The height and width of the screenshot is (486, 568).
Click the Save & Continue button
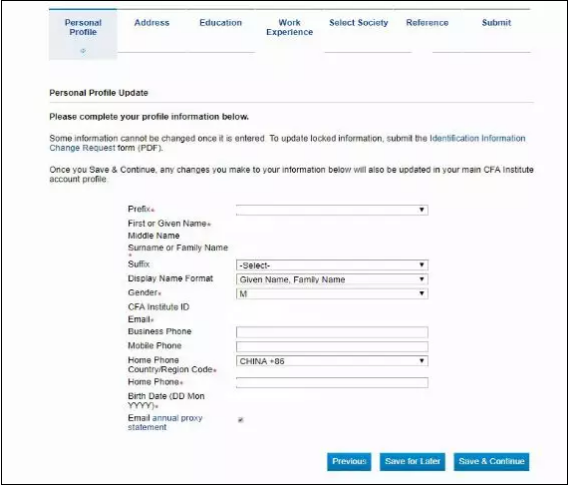(x=492, y=462)
